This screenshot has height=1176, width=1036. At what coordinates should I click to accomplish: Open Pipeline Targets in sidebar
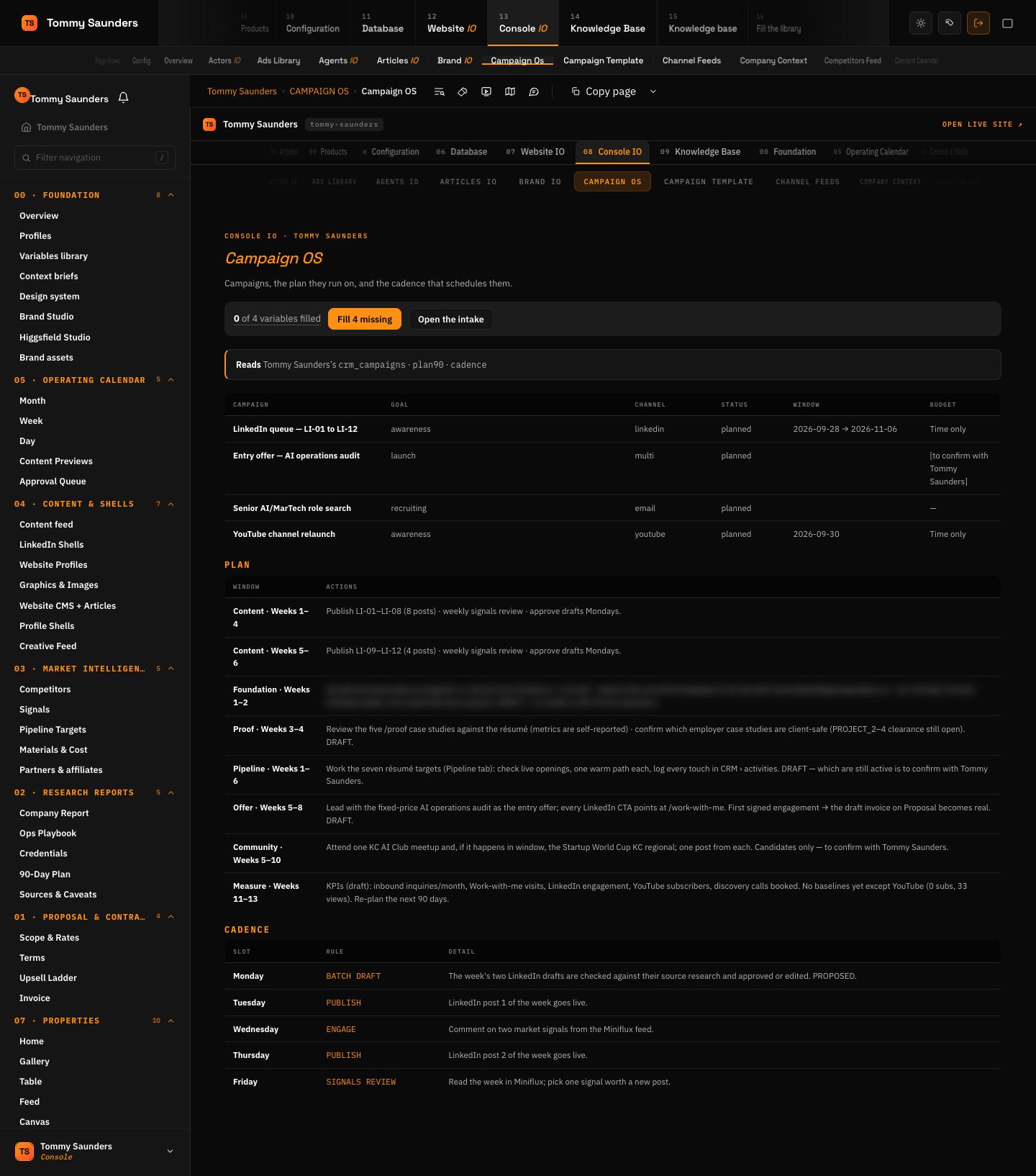53,730
